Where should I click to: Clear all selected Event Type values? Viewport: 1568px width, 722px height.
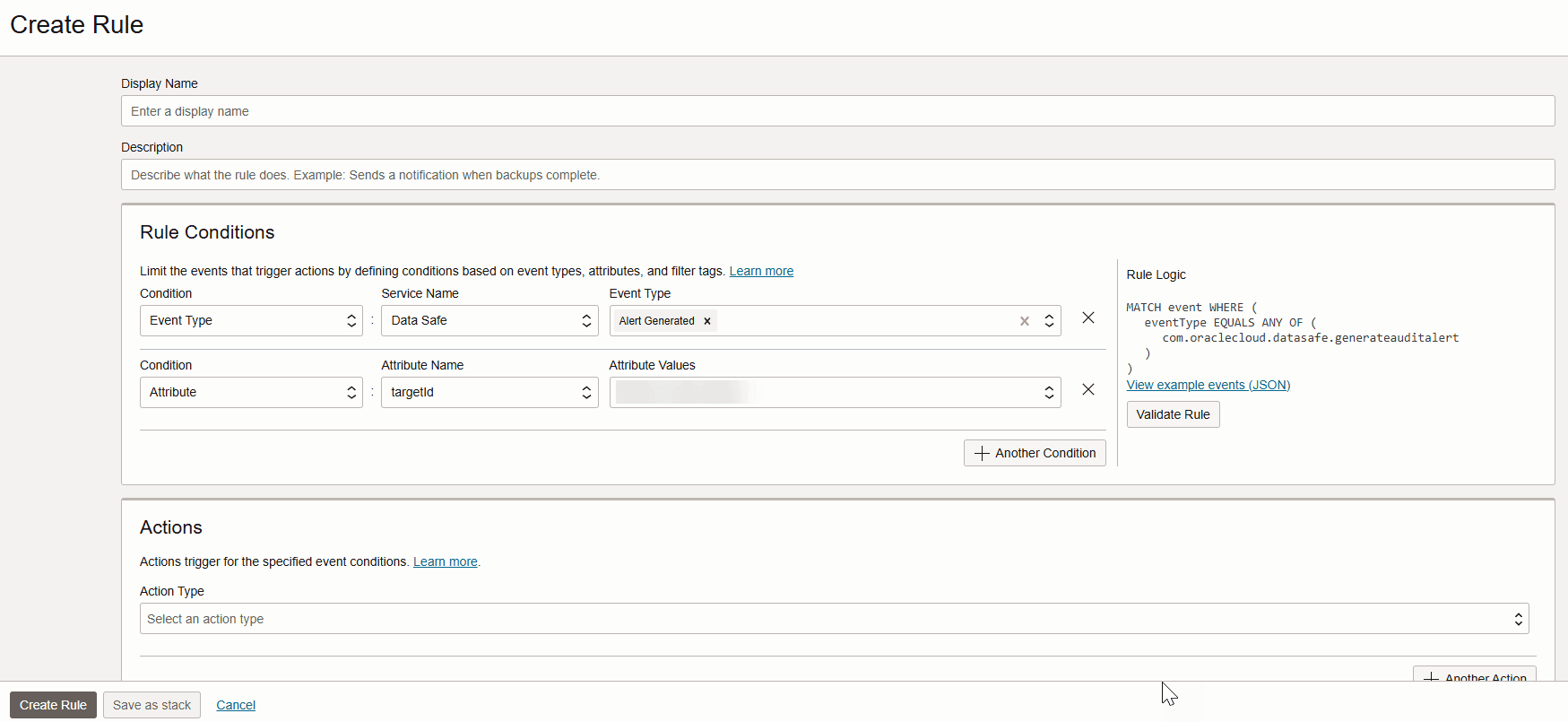[1024, 321]
